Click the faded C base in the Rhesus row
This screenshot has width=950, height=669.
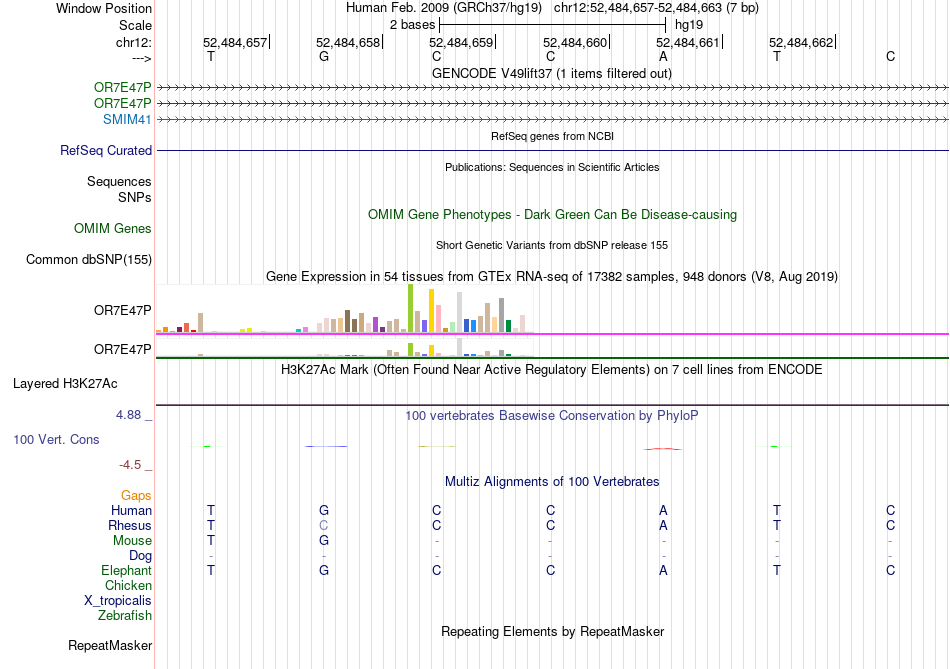click(x=324, y=525)
